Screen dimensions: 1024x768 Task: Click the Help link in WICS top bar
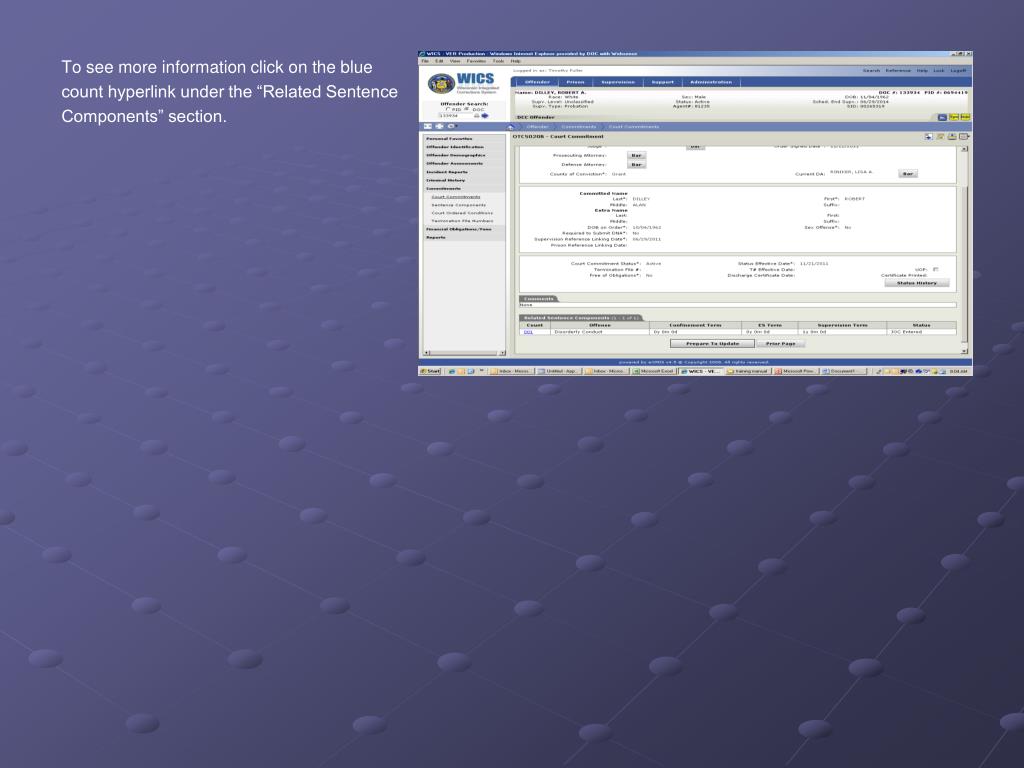click(921, 71)
